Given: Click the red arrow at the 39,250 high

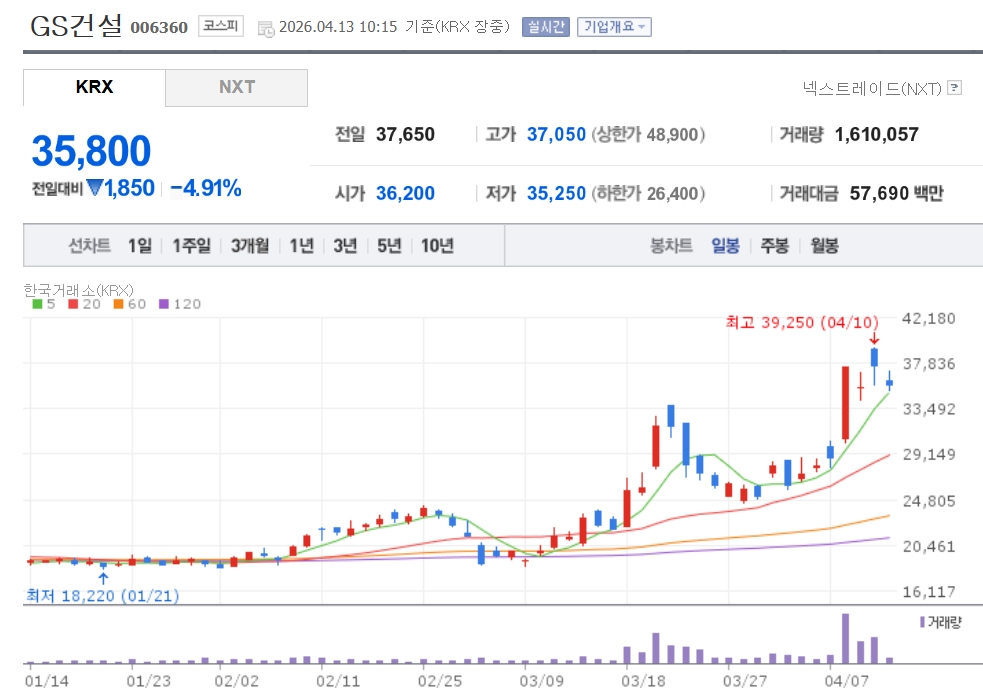Looking at the screenshot, I should [874, 339].
